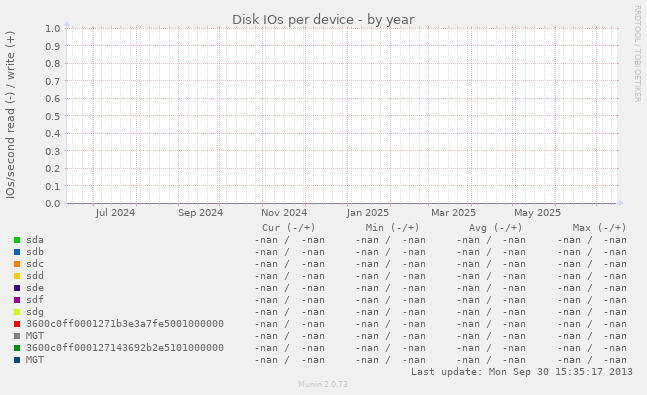
Task: Click the MGT label beside the gray swatch
Action: tap(35, 336)
